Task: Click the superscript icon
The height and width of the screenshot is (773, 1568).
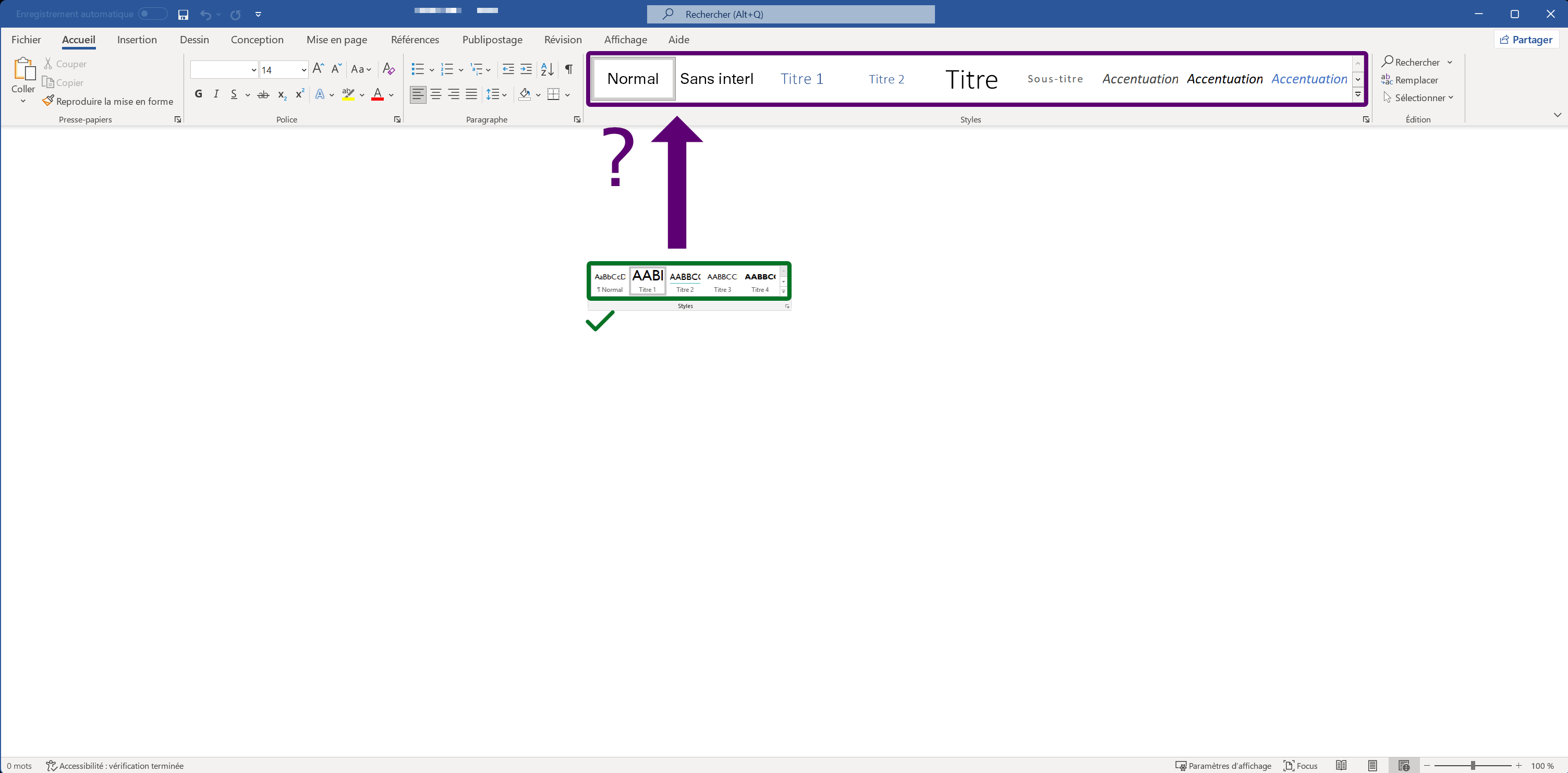Action: 299,94
